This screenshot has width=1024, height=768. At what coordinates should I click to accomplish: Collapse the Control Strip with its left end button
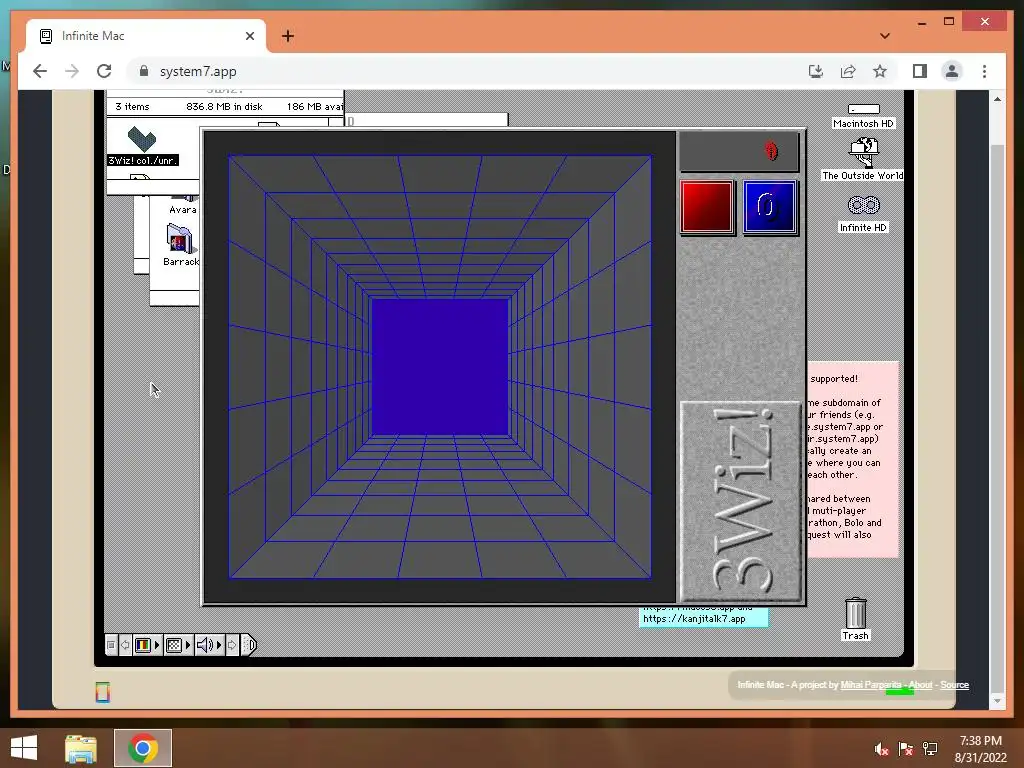pos(111,645)
